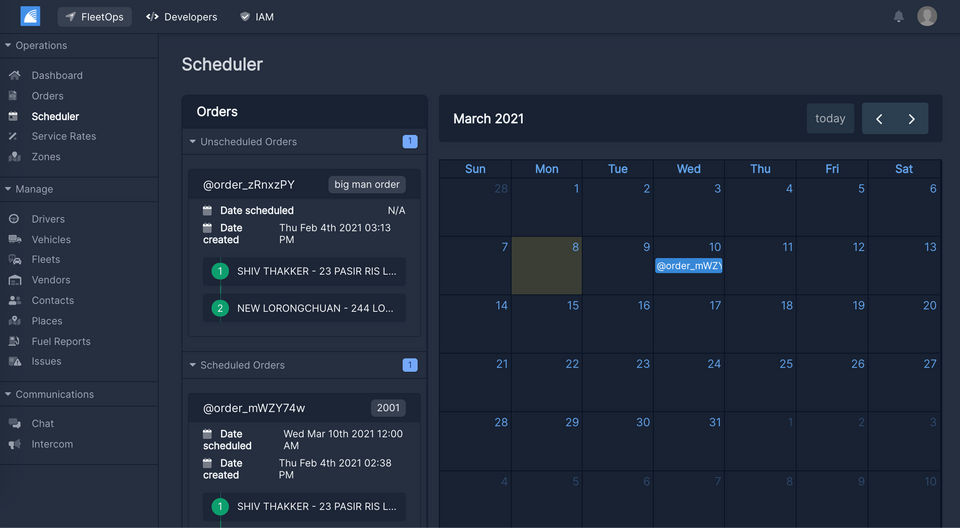This screenshot has width=960, height=528.
Task: Switch to the IAM tab
Action: pyautogui.click(x=257, y=17)
